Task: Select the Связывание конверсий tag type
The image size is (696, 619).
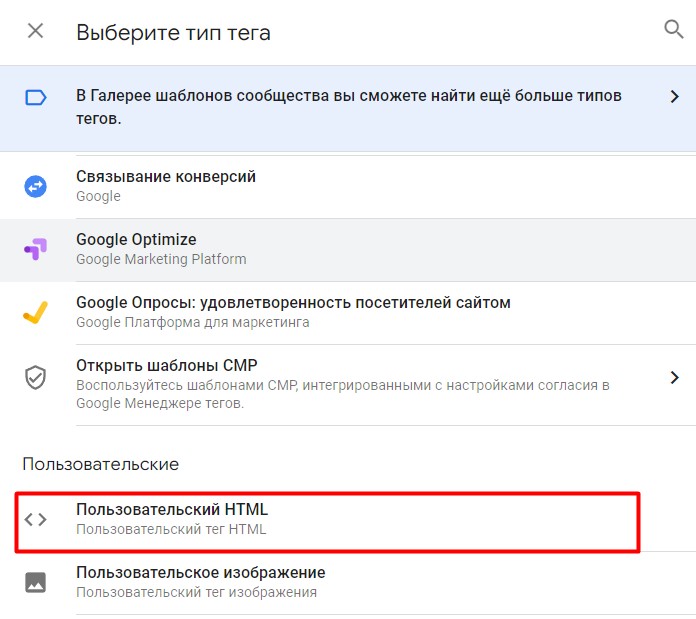Action: 166,177
